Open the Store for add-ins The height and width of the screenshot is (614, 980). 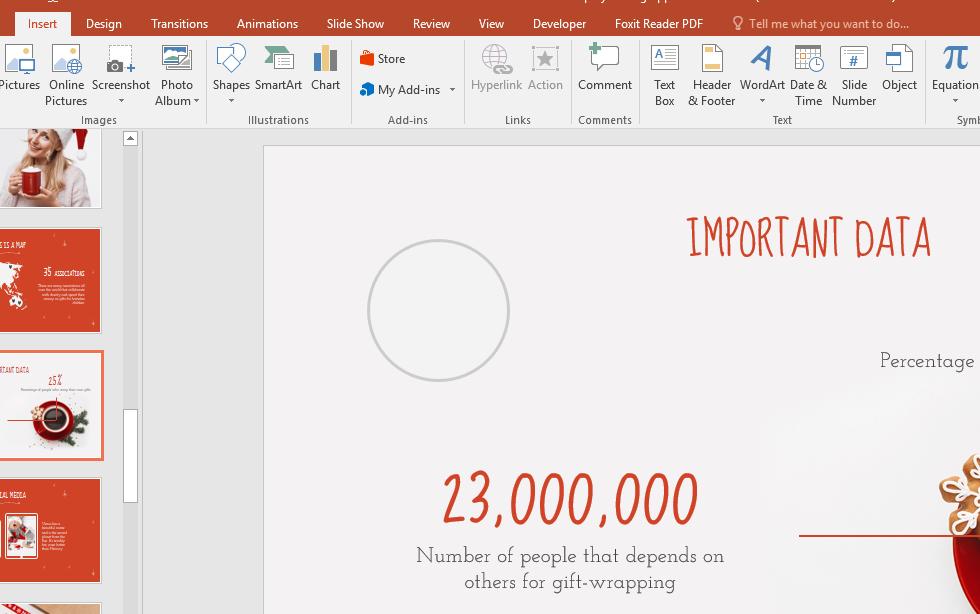click(x=383, y=58)
